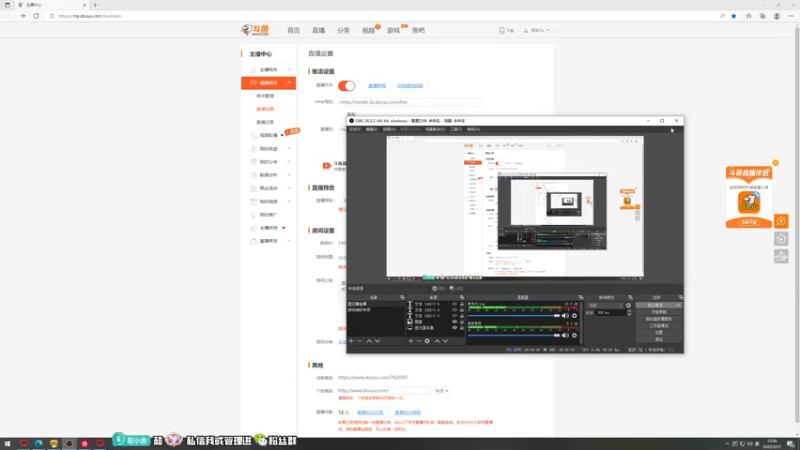The image size is (800, 450).
Task: Open the 编辑 menu in OBS
Action: [x=372, y=130]
